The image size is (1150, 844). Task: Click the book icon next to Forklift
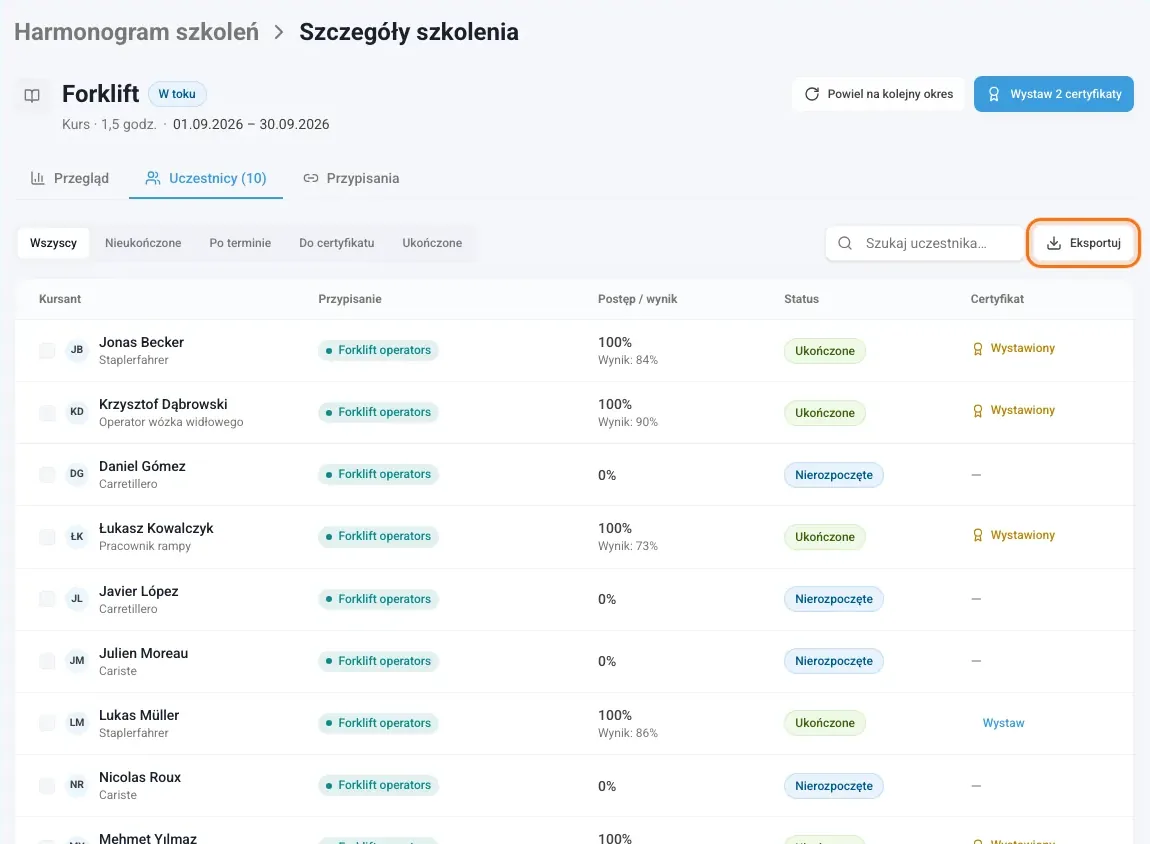click(x=32, y=95)
